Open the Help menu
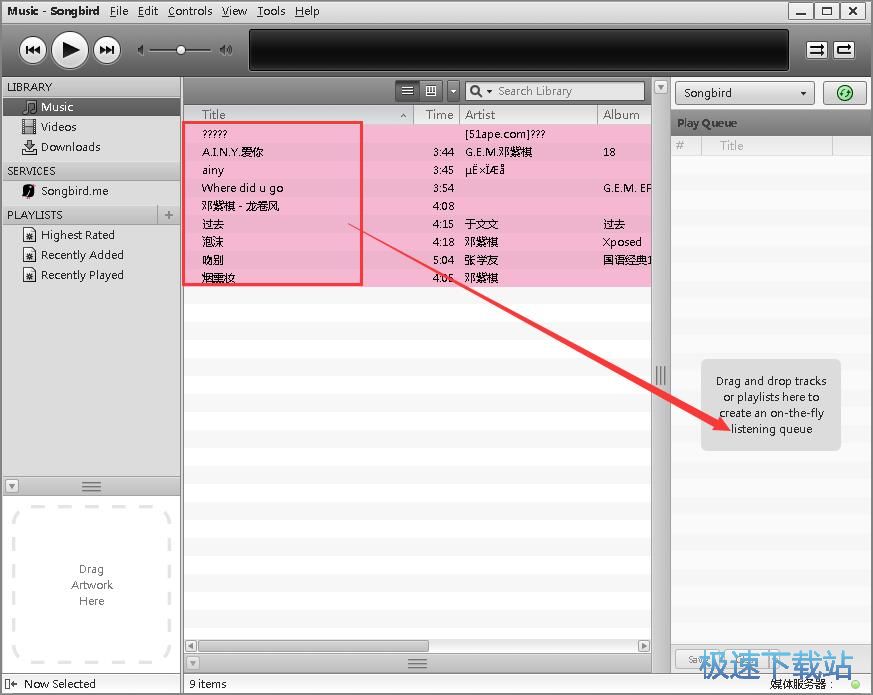The width and height of the screenshot is (873, 695). pyautogui.click(x=307, y=11)
